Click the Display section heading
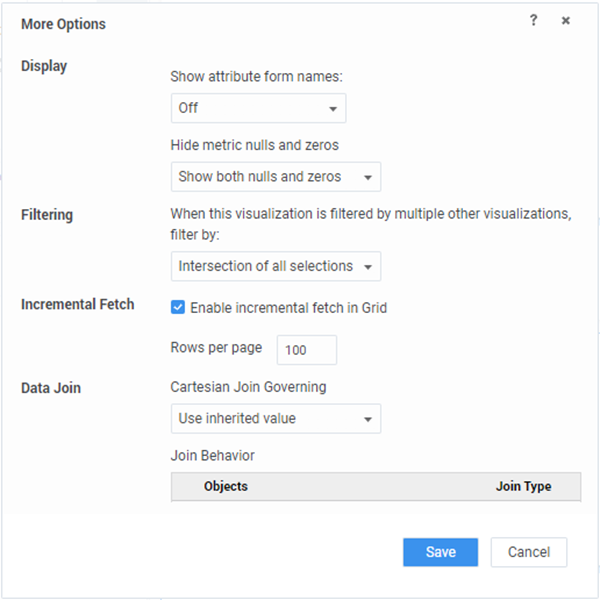This screenshot has width=600, height=600. (44, 66)
